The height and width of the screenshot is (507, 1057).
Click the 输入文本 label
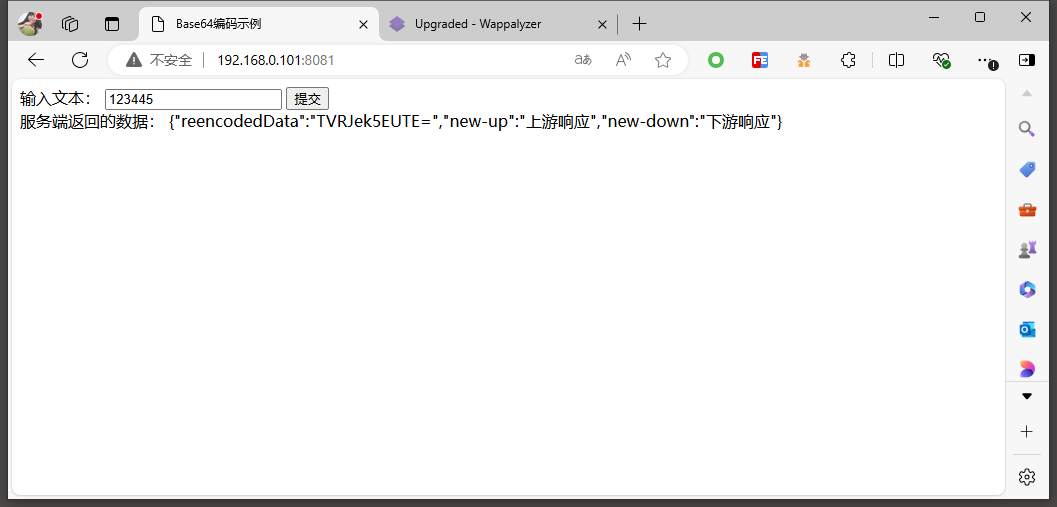55,99
